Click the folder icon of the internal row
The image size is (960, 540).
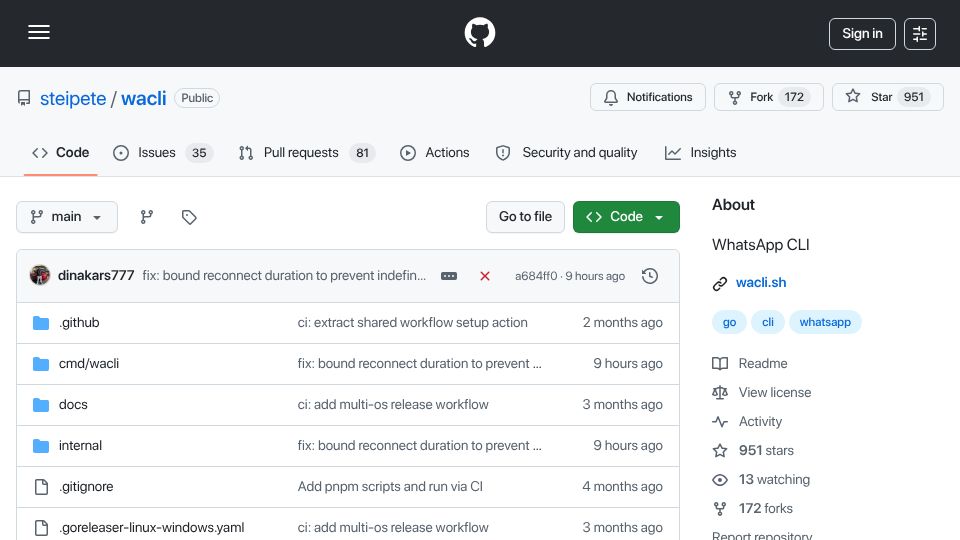pos(41,446)
